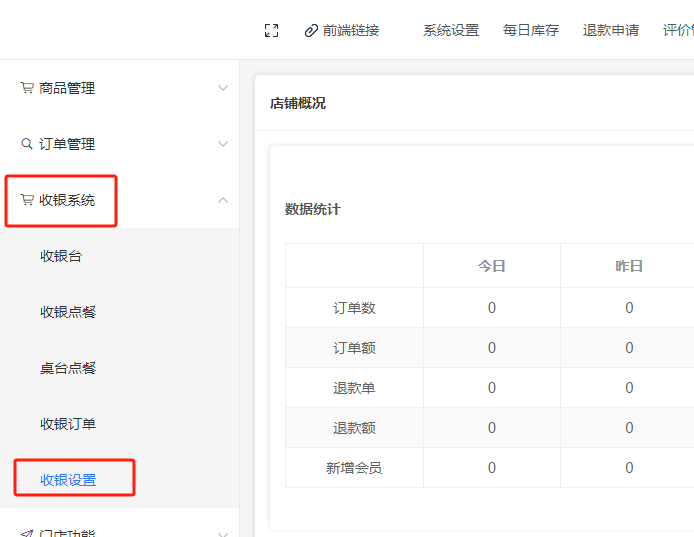Open 桌台点餐 submenu item
The width and height of the screenshot is (694, 537).
pyautogui.click(x=68, y=368)
